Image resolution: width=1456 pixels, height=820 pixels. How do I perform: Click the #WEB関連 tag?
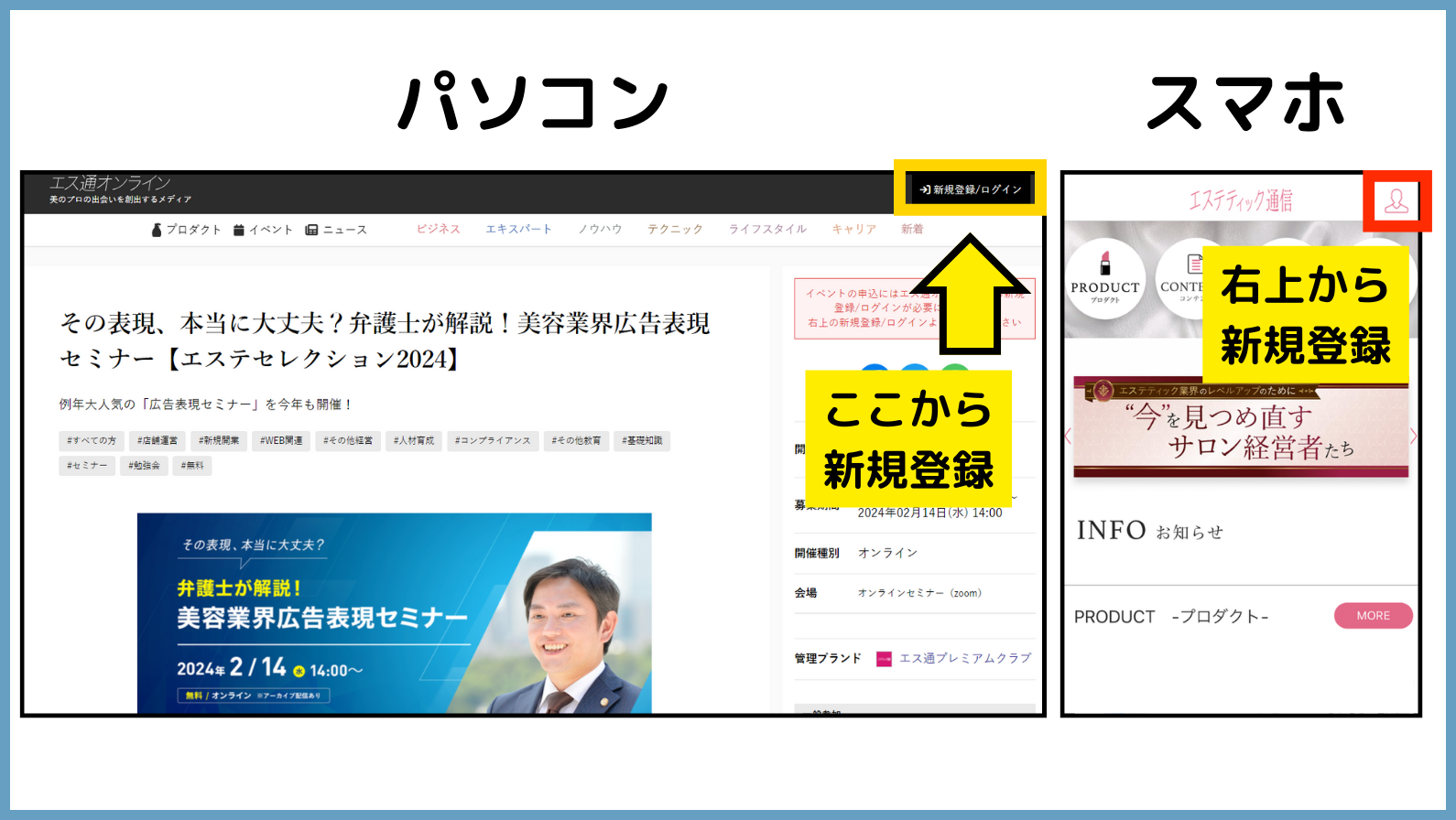[281, 440]
